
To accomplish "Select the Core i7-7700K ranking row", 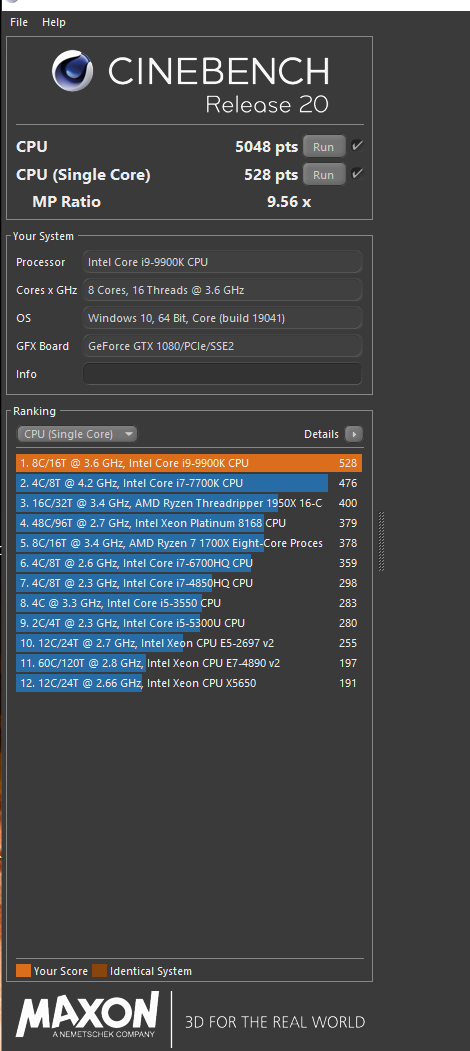I will tap(189, 483).
